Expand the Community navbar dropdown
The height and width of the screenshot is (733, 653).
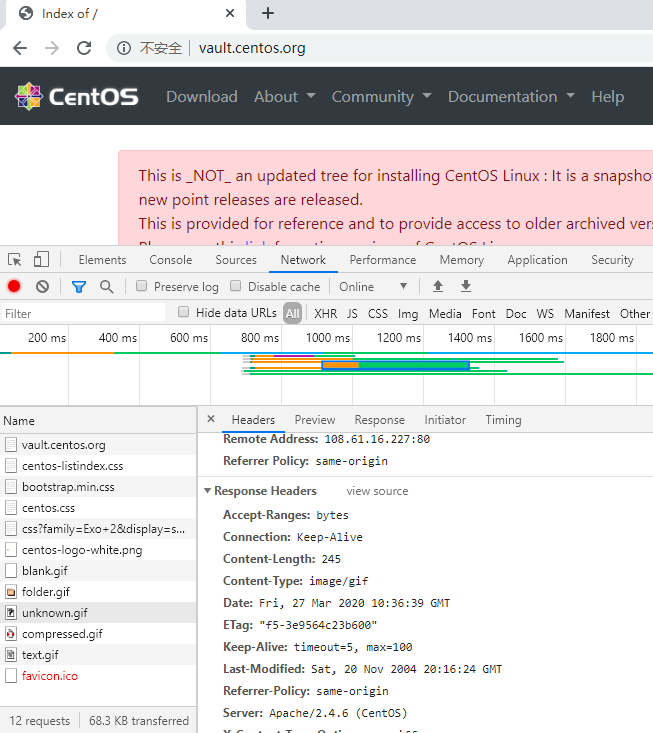point(381,97)
